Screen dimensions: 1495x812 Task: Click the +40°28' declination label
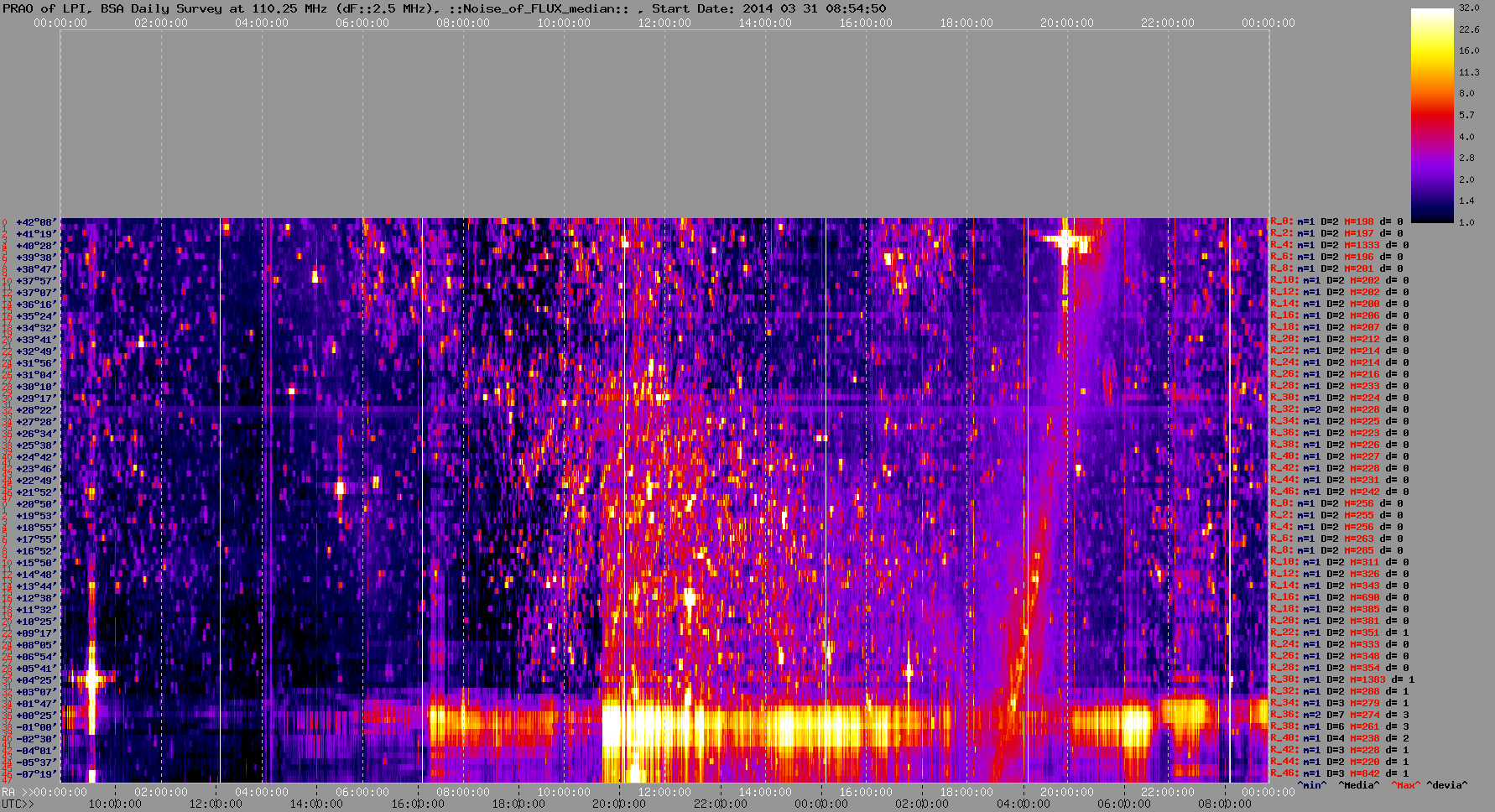click(x=37, y=246)
